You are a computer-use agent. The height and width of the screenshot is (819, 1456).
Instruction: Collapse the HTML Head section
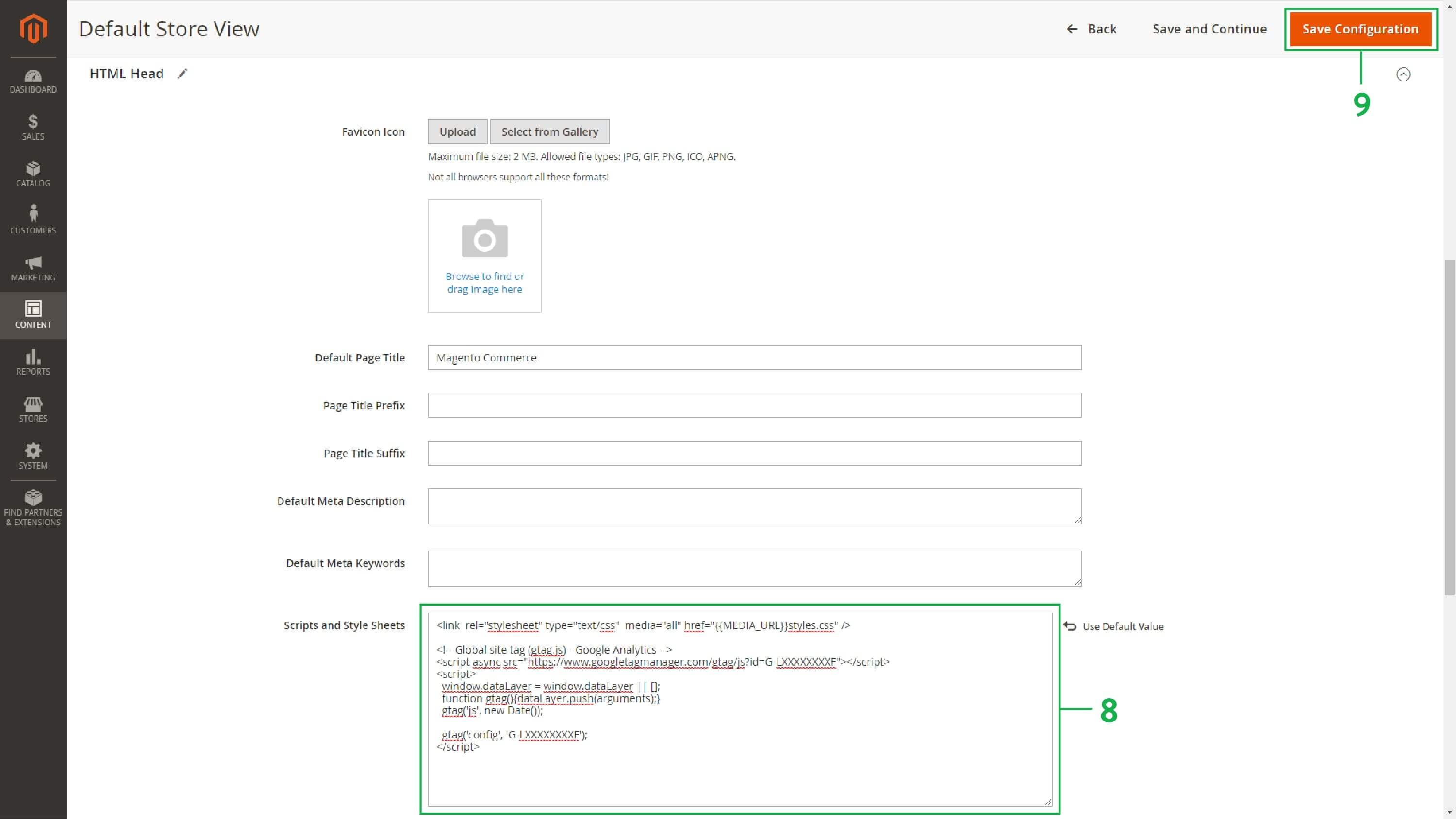pyautogui.click(x=1404, y=74)
